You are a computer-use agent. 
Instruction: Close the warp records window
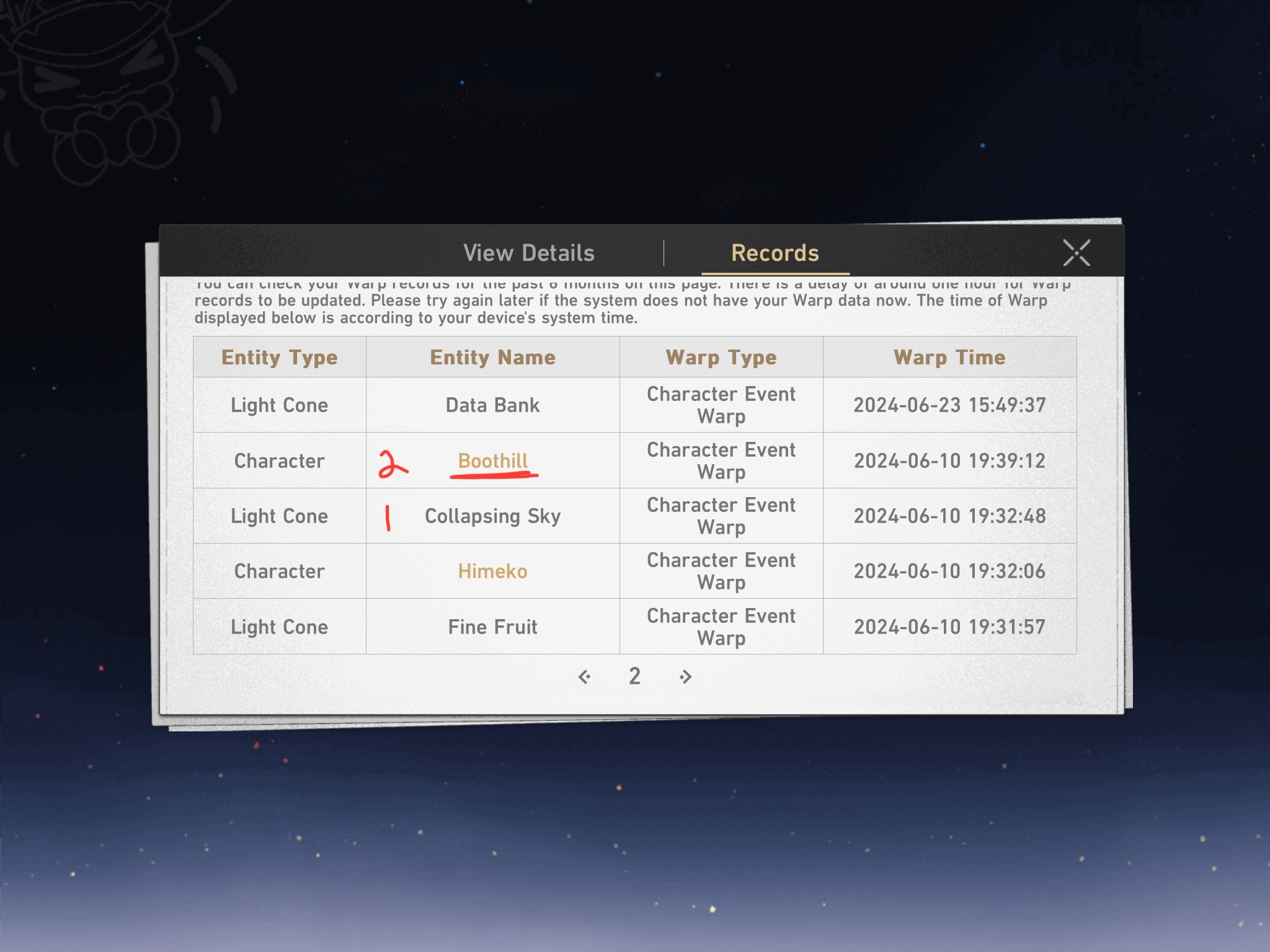coord(1076,253)
